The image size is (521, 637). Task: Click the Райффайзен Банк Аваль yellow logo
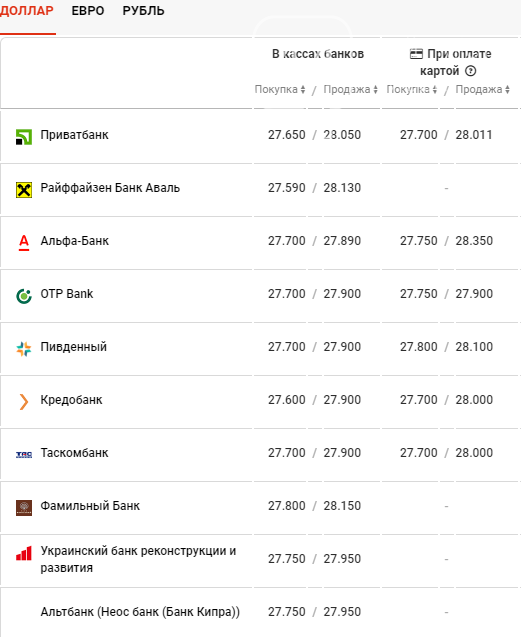[24, 190]
